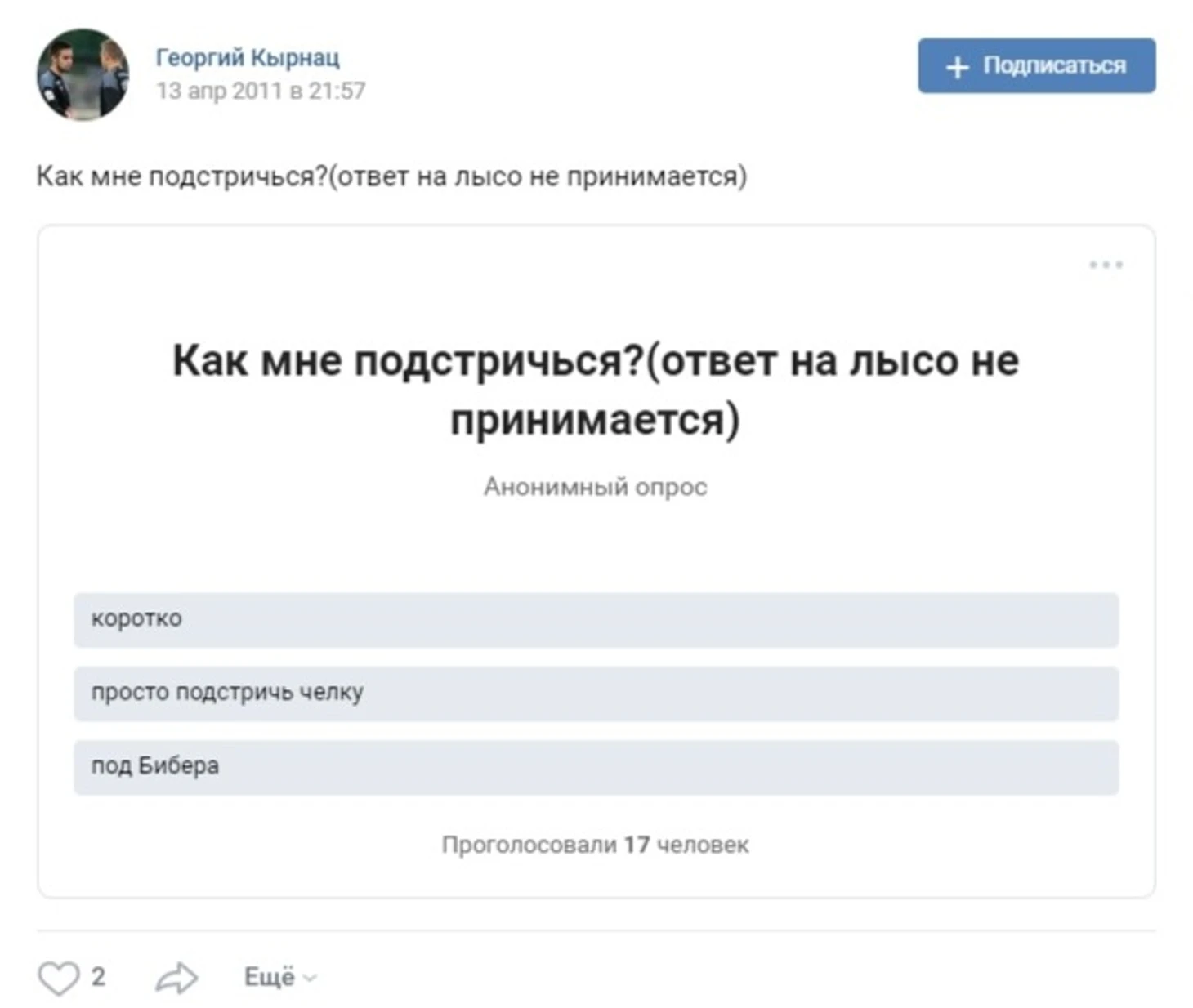Click the post timestamp '13 апр 2011 в 21:57'
Image resolution: width=1193 pixels, height=1008 pixels.
click(x=261, y=91)
